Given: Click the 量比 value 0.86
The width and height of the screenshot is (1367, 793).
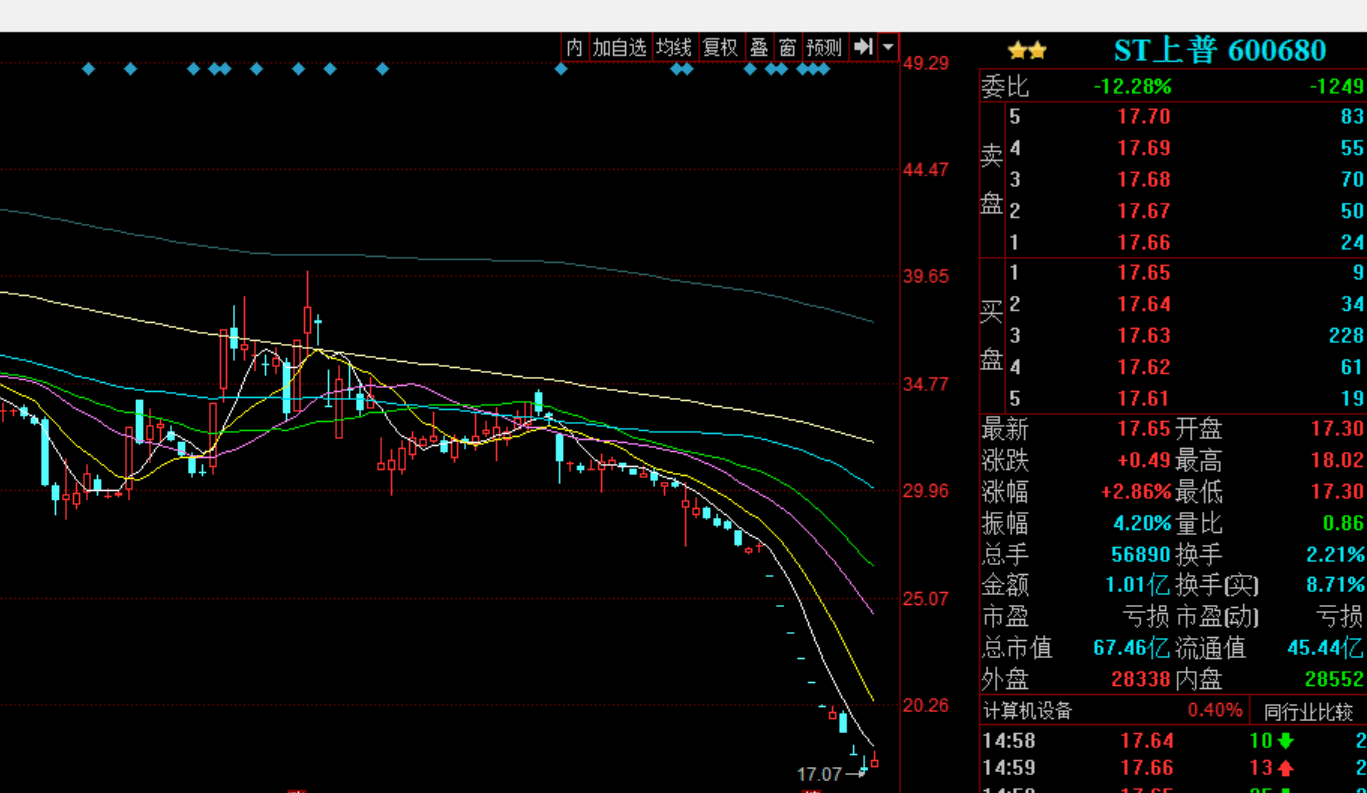Looking at the screenshot, I should pyautogui.click(x=1343, y=523).
